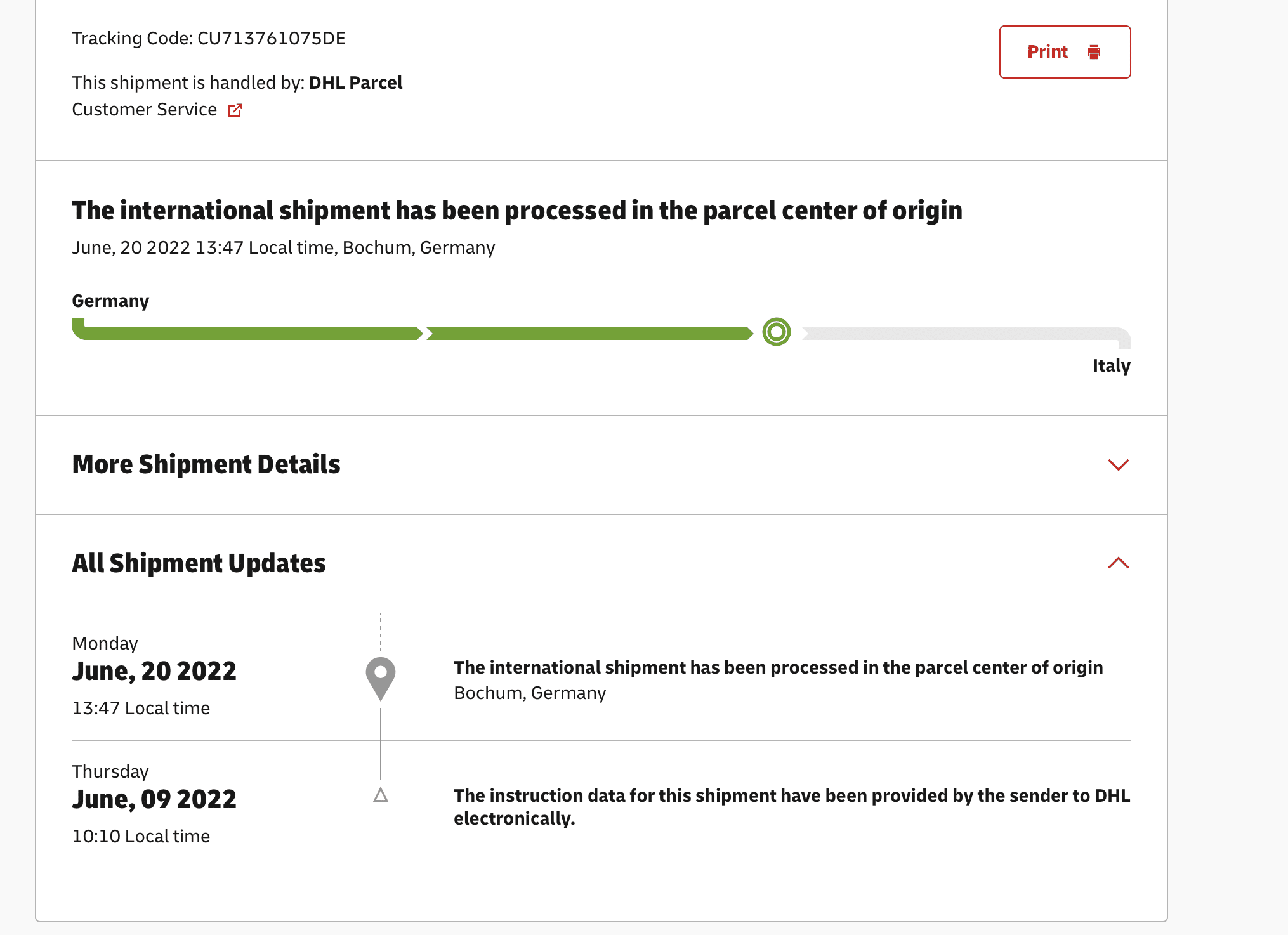Click the gray map pin timeline icon

pos(381,677)
